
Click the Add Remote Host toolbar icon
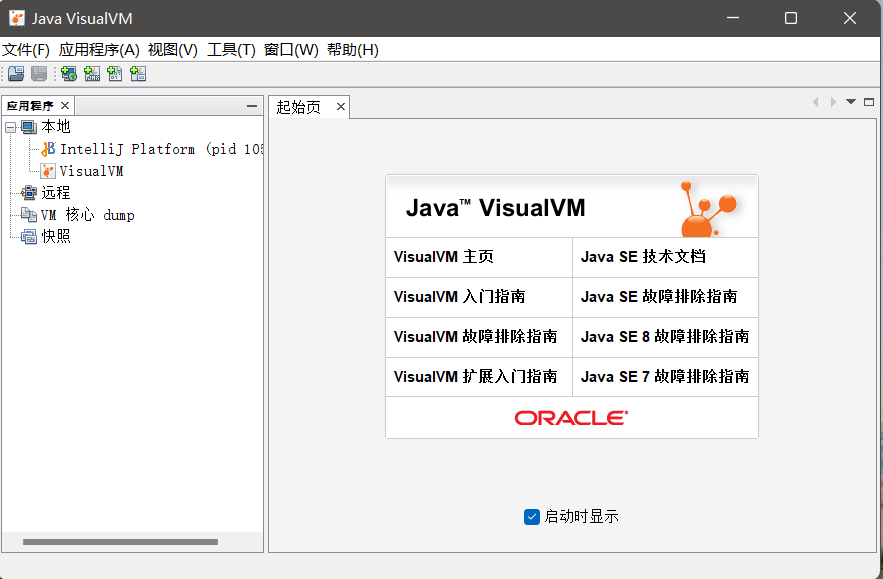pyautogui.click(x=69, y=74)
